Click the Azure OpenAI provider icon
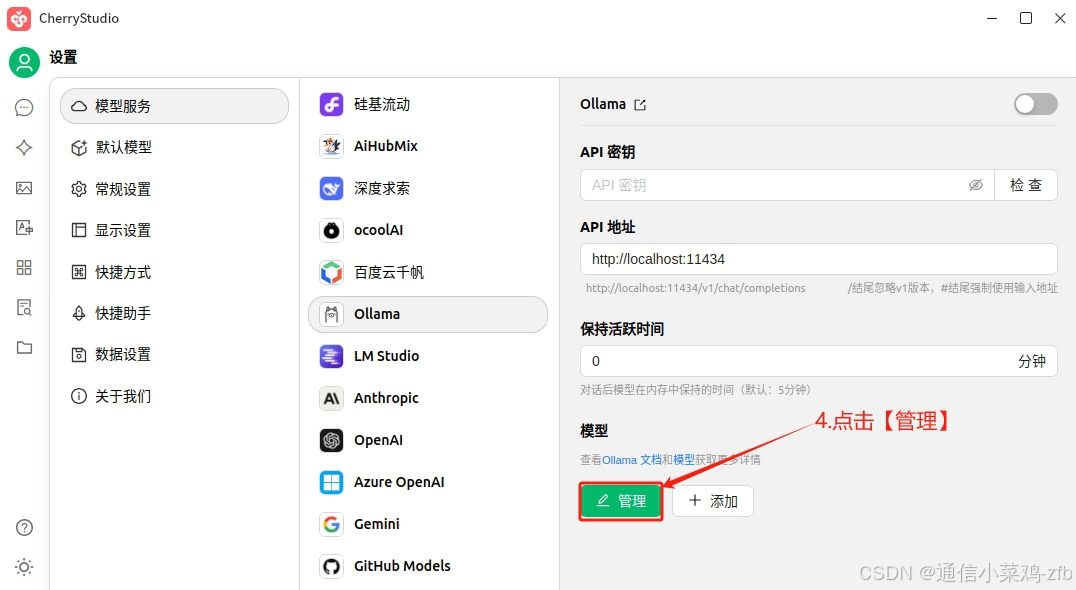 point(331,482)
